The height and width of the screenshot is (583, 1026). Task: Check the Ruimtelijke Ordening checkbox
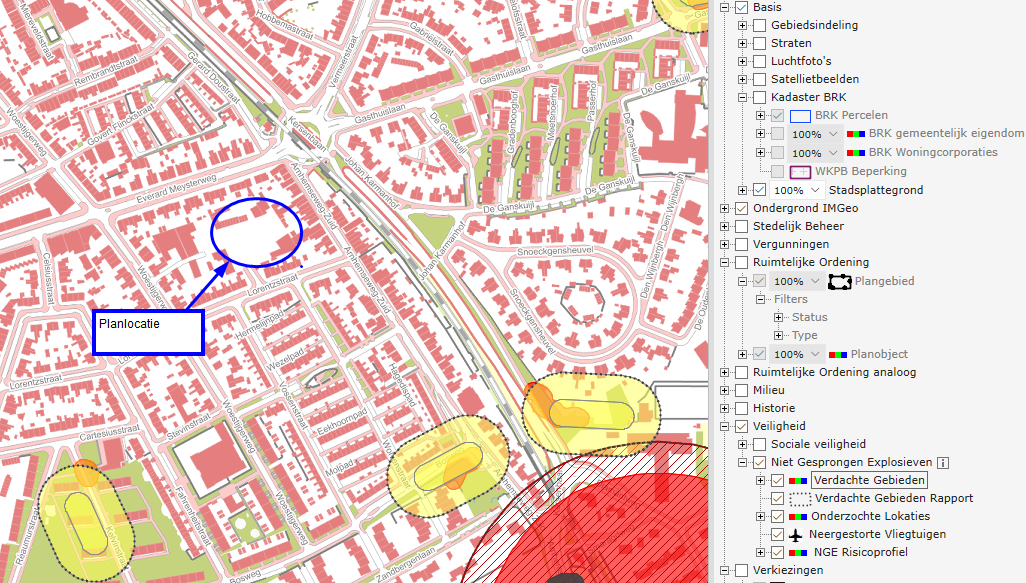pyautogui.click(x=741, y=262)
